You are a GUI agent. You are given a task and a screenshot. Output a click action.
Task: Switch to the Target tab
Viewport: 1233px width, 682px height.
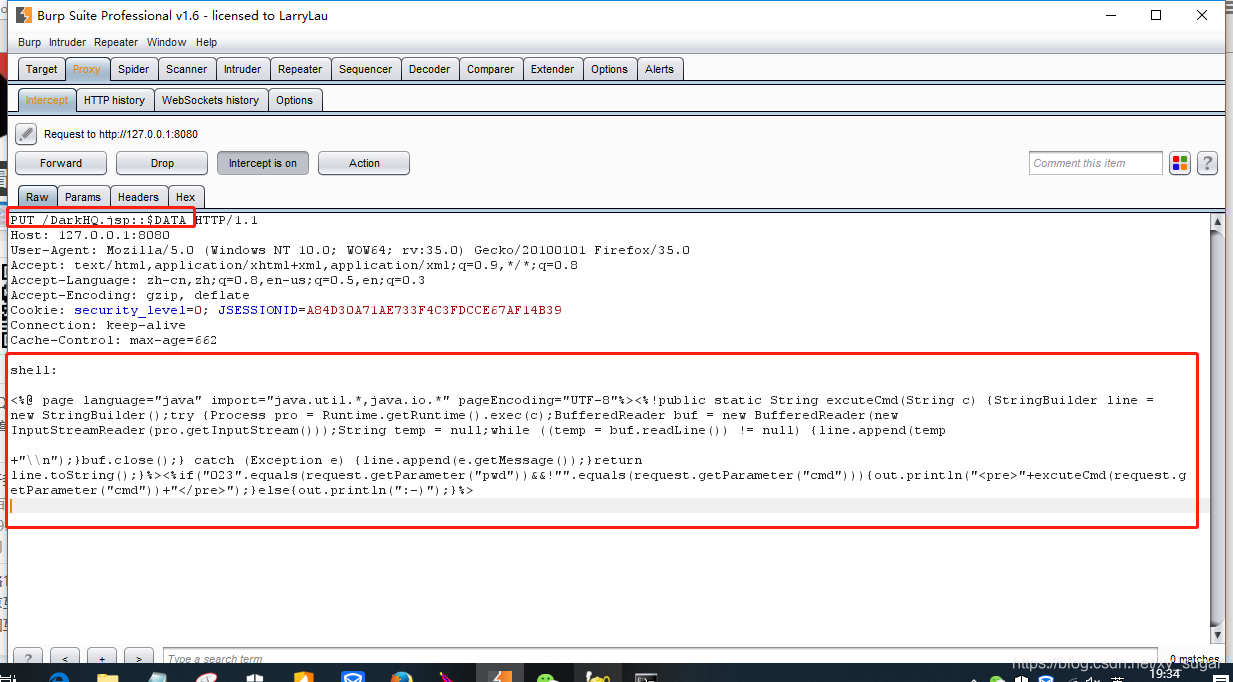point(42,69)
